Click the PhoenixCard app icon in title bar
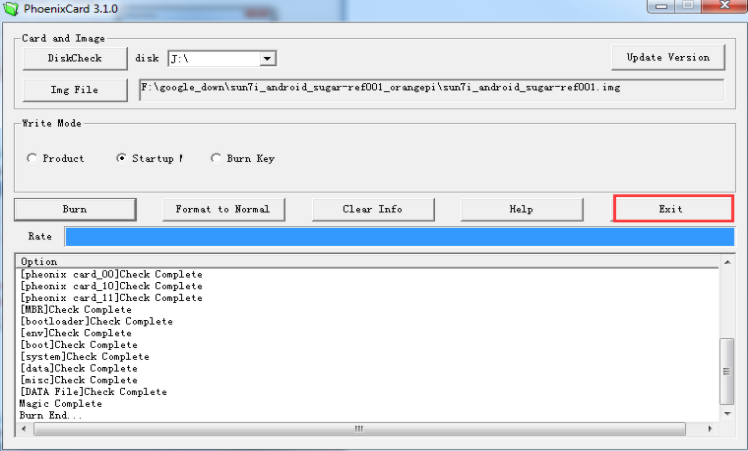The width and height of the screenshot is (748, 451). click(x=10, y=8)
